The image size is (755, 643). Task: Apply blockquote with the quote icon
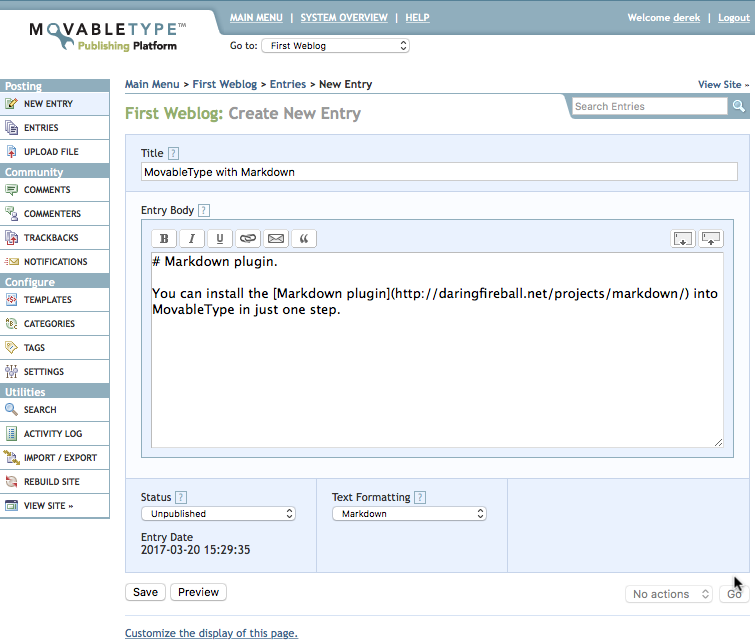click(x=304, y=238)
